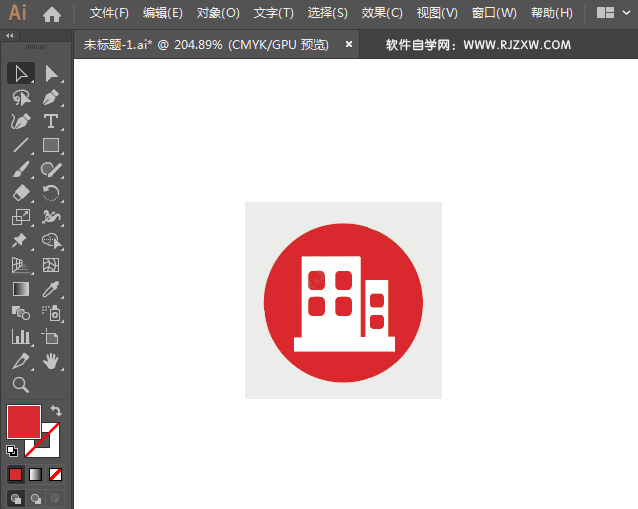Select the Shape Builder tool
Image resolution: width=638 pixels, height=509 pixels.
[x=51, y=241]
